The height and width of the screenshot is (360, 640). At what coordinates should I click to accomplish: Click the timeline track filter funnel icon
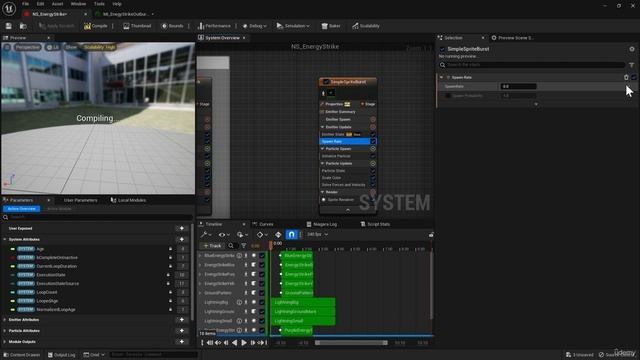point(244,246)
